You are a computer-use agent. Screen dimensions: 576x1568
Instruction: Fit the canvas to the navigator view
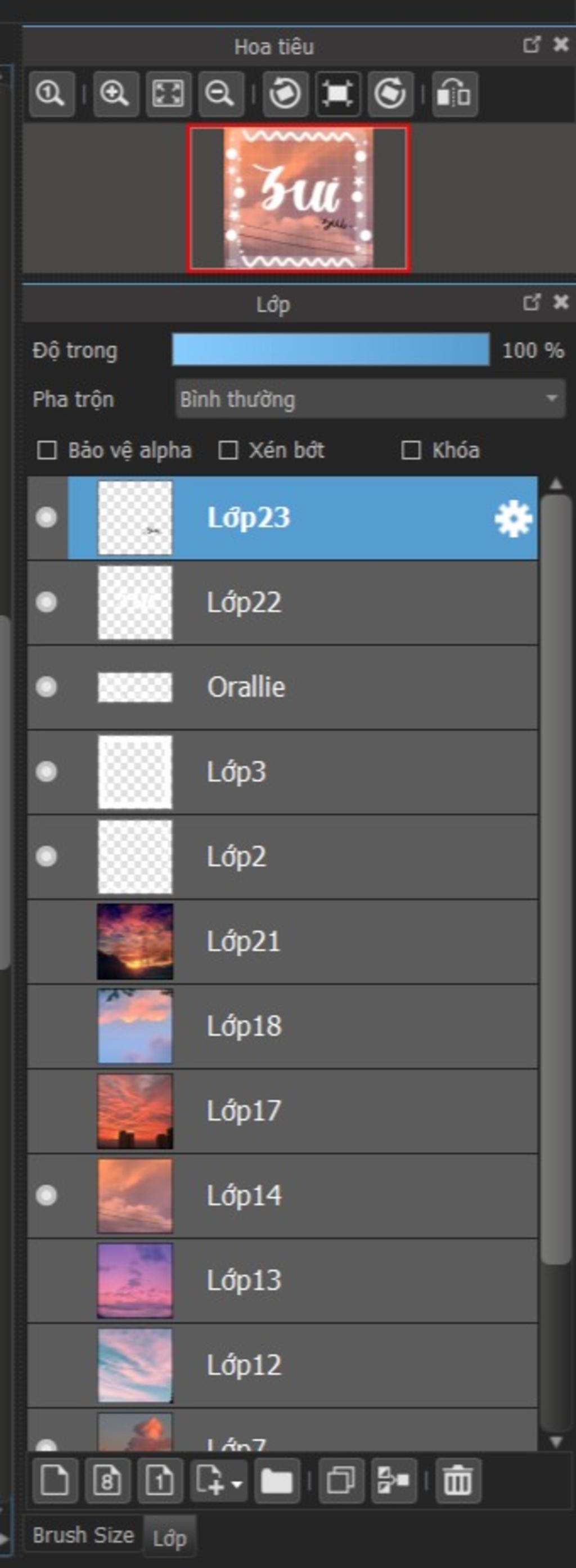168,94
